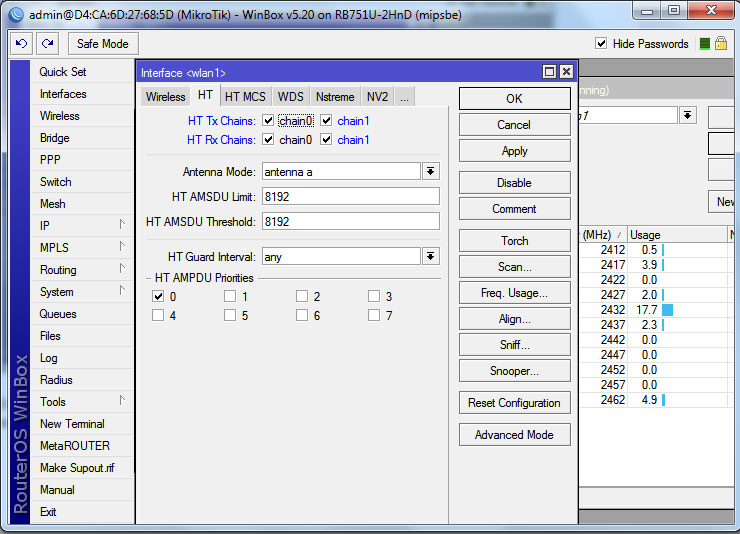Click the HT AMSDU Limit field
The image size is (740, 534).
coord(350,196)
